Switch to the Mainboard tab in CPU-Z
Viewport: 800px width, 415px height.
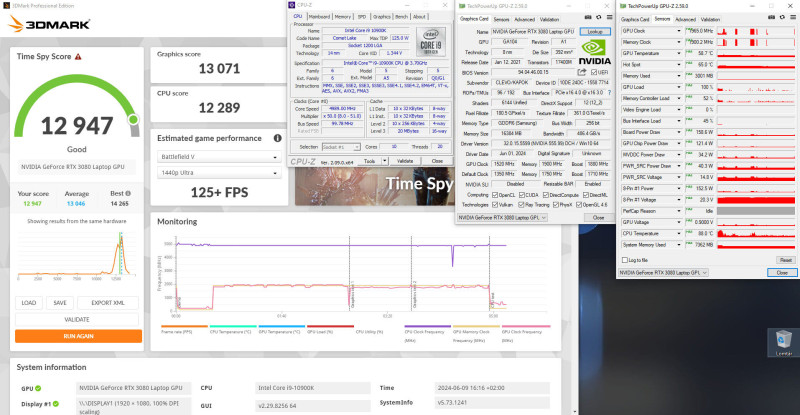[319, 16]
